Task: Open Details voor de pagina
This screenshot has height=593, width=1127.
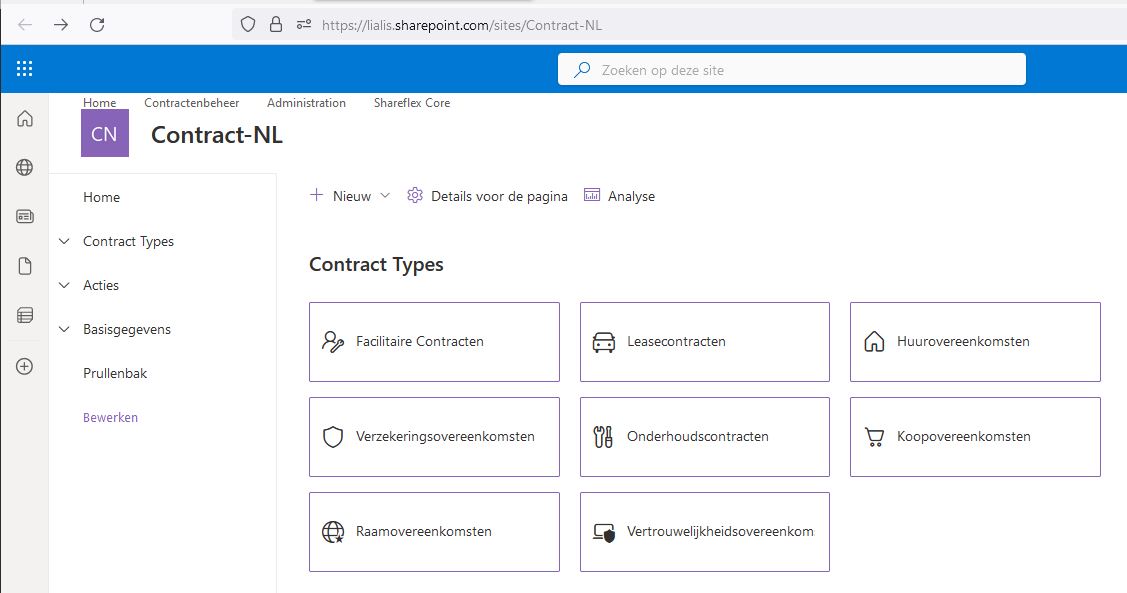Action: click(x=487, y=196)
